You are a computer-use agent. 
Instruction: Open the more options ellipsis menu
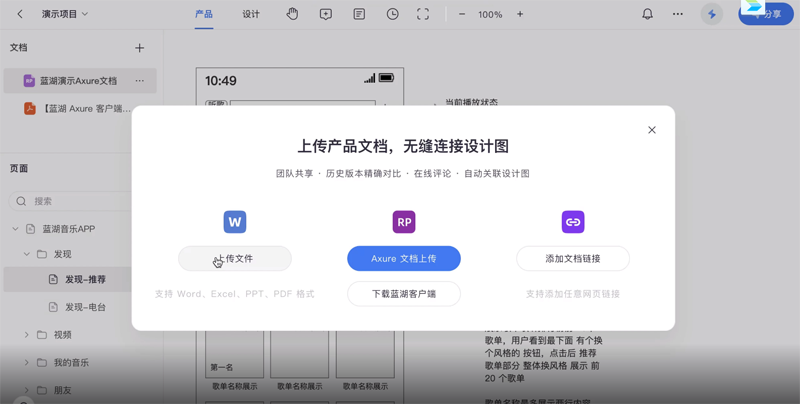678,14
